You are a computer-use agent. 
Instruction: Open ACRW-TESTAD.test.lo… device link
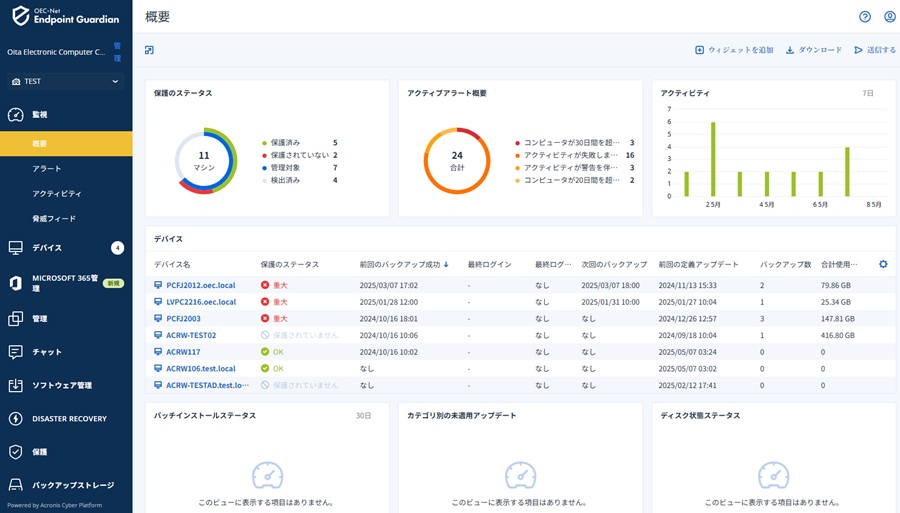pyautogui.click(x=208, y=385)
